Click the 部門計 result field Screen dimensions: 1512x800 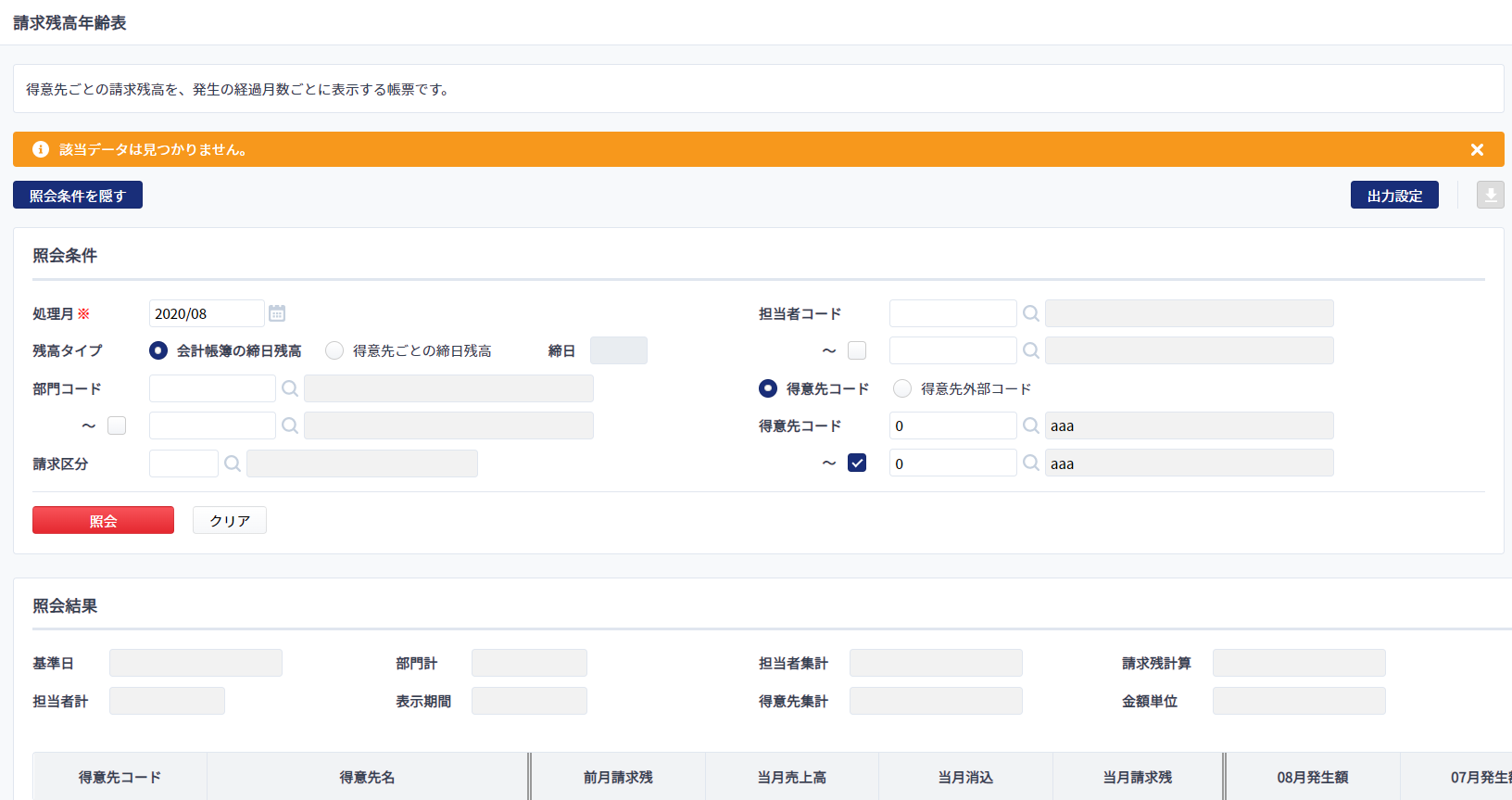point(529,663)
